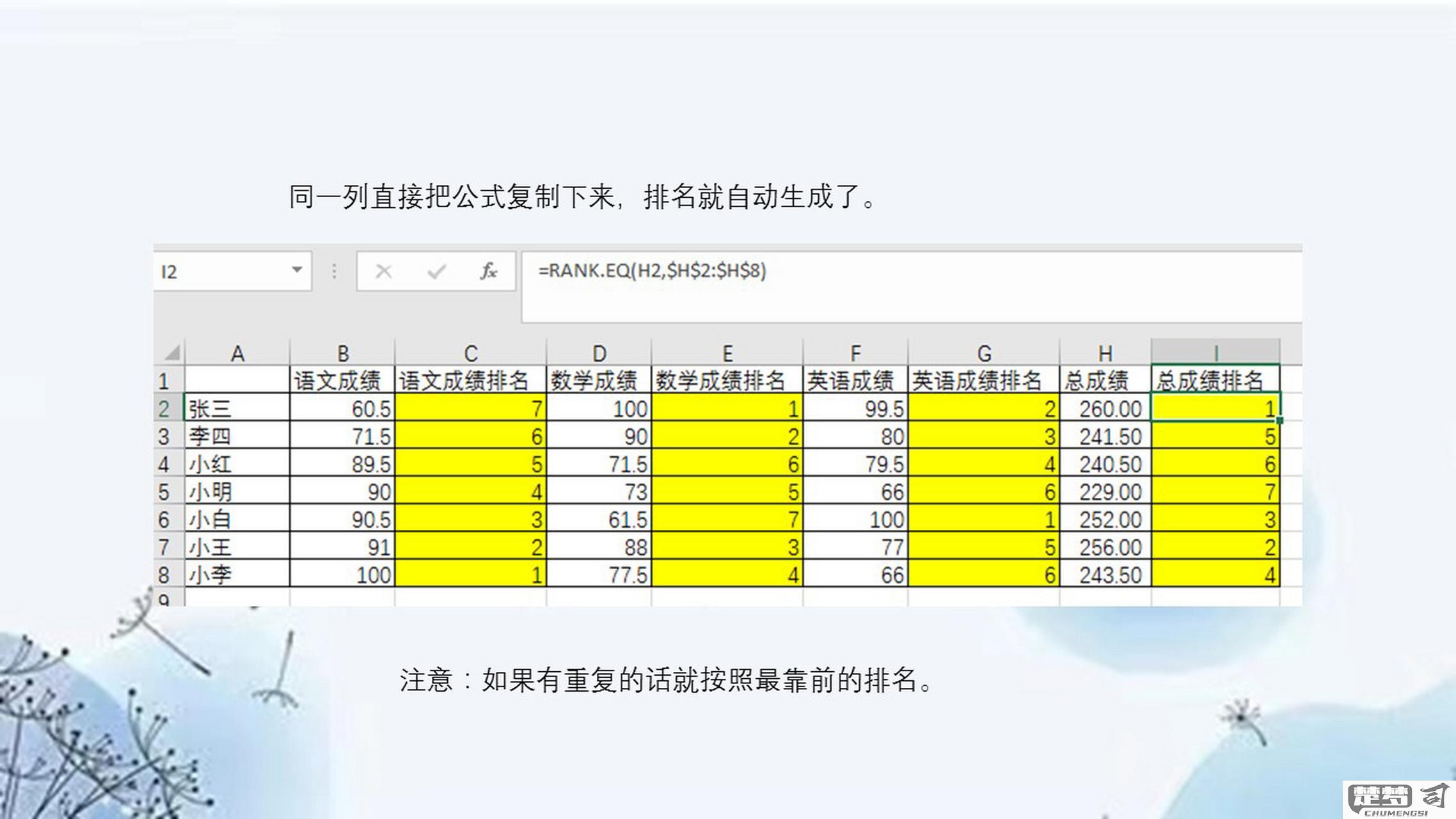Select row 1 header

169,381
